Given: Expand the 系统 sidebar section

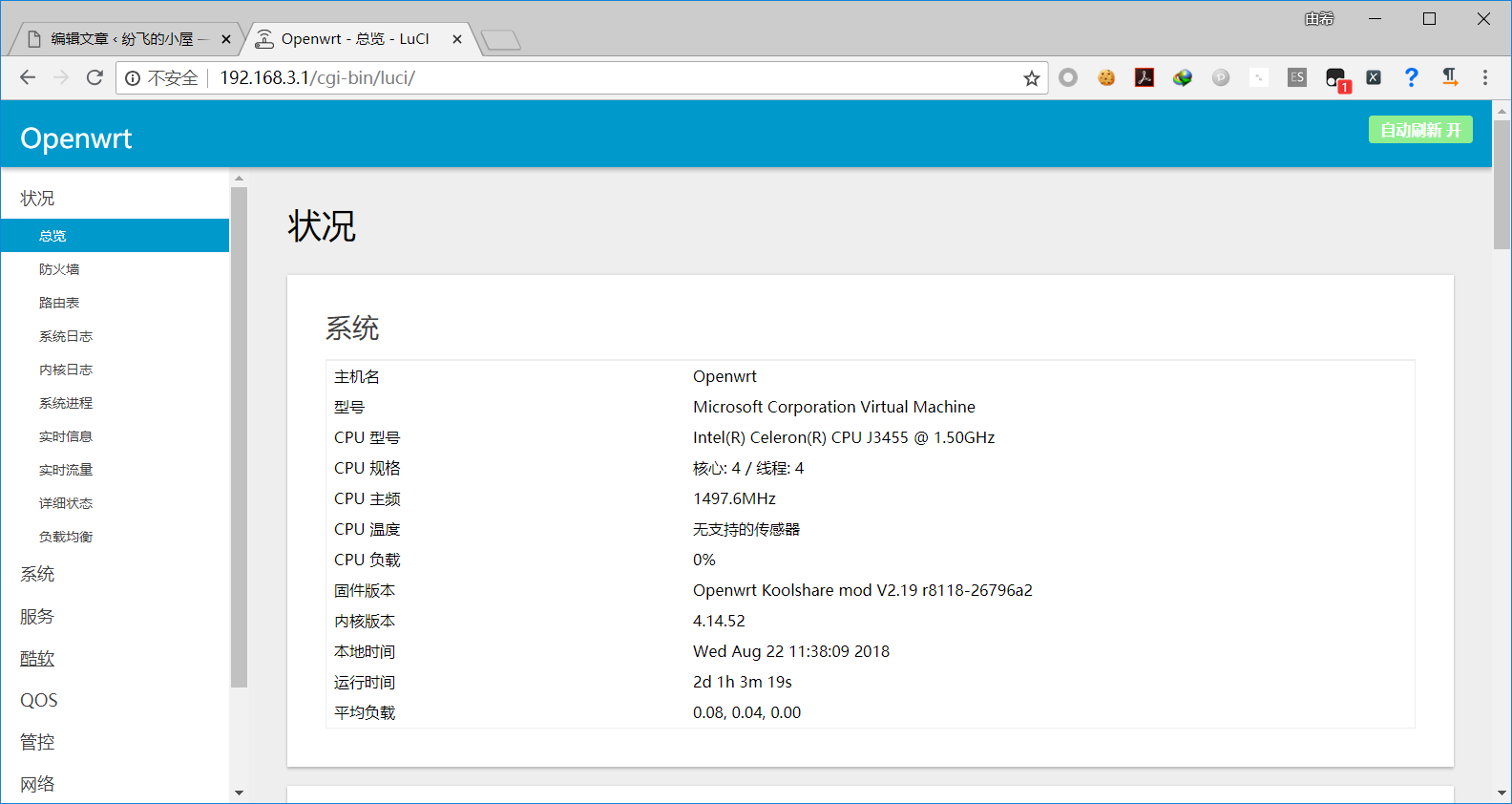Looking at the screenshot, I should click(38, 574).
